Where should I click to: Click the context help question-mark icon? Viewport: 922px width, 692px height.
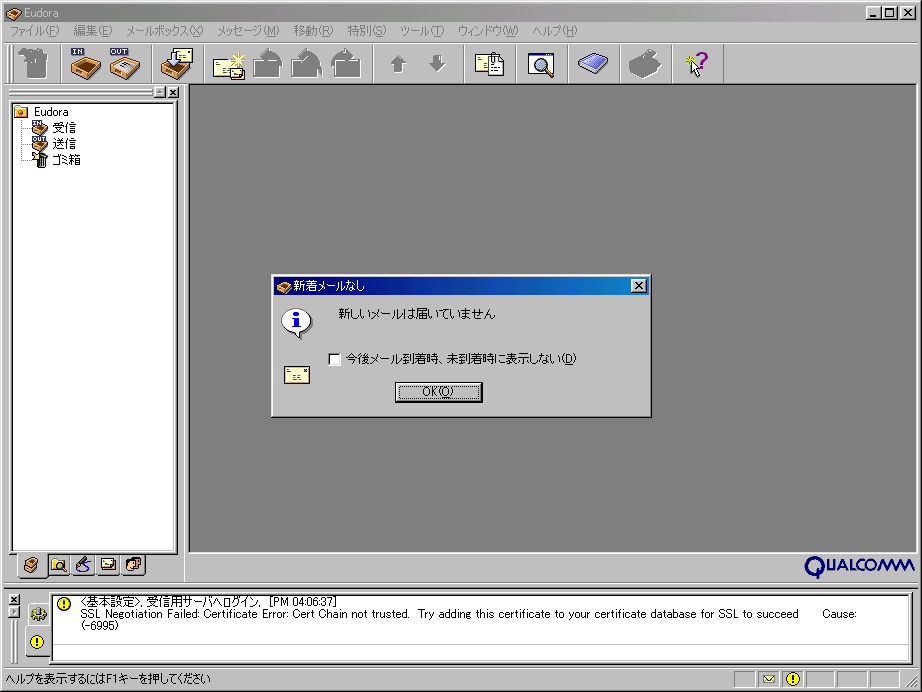(x=697, y=63)
